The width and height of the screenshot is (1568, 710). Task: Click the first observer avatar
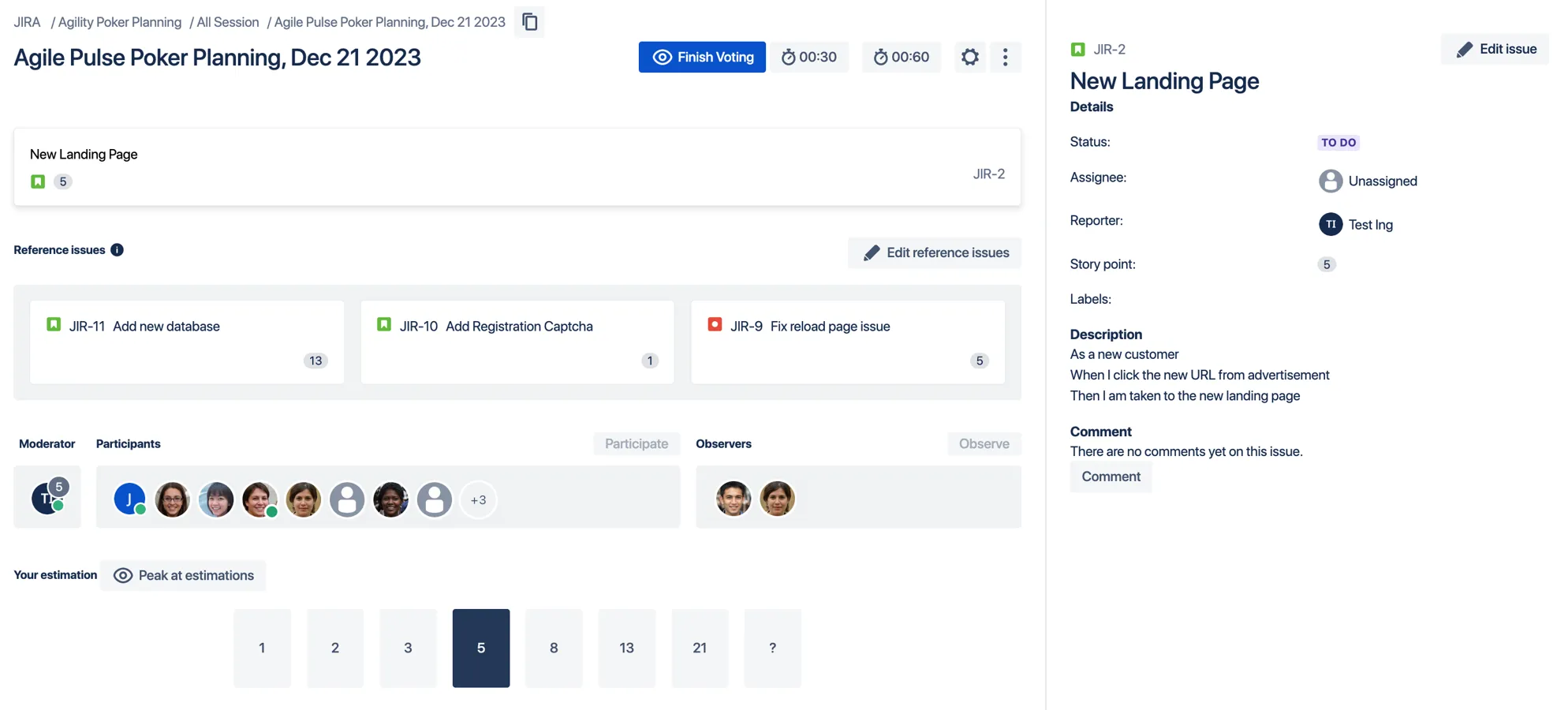(x=734, y=499)
